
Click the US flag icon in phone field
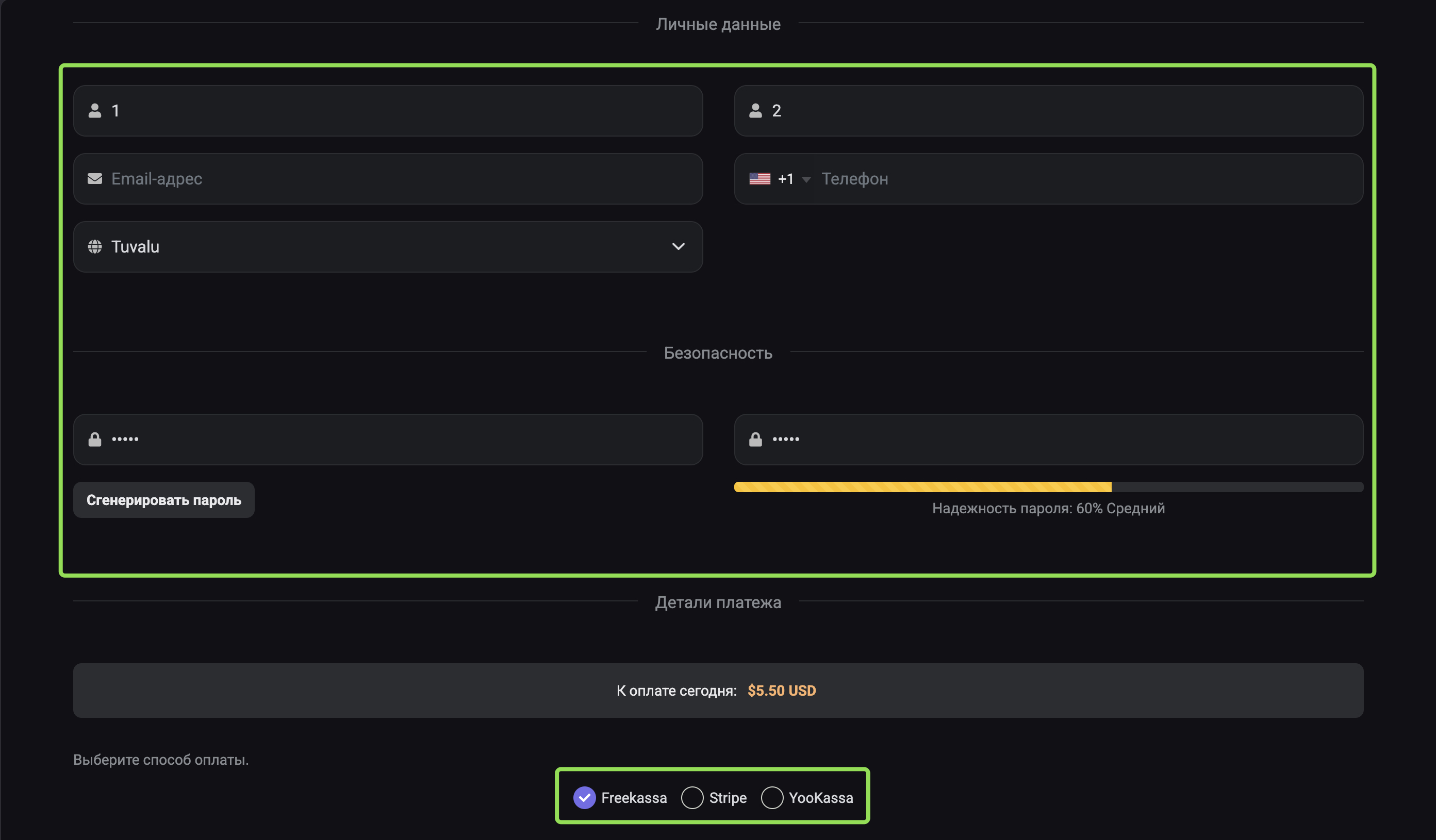(760, 179)
